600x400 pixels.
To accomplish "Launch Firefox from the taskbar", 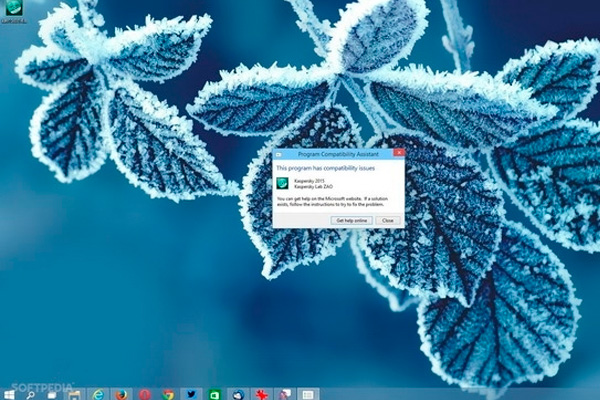I will (x=121, y=394).
